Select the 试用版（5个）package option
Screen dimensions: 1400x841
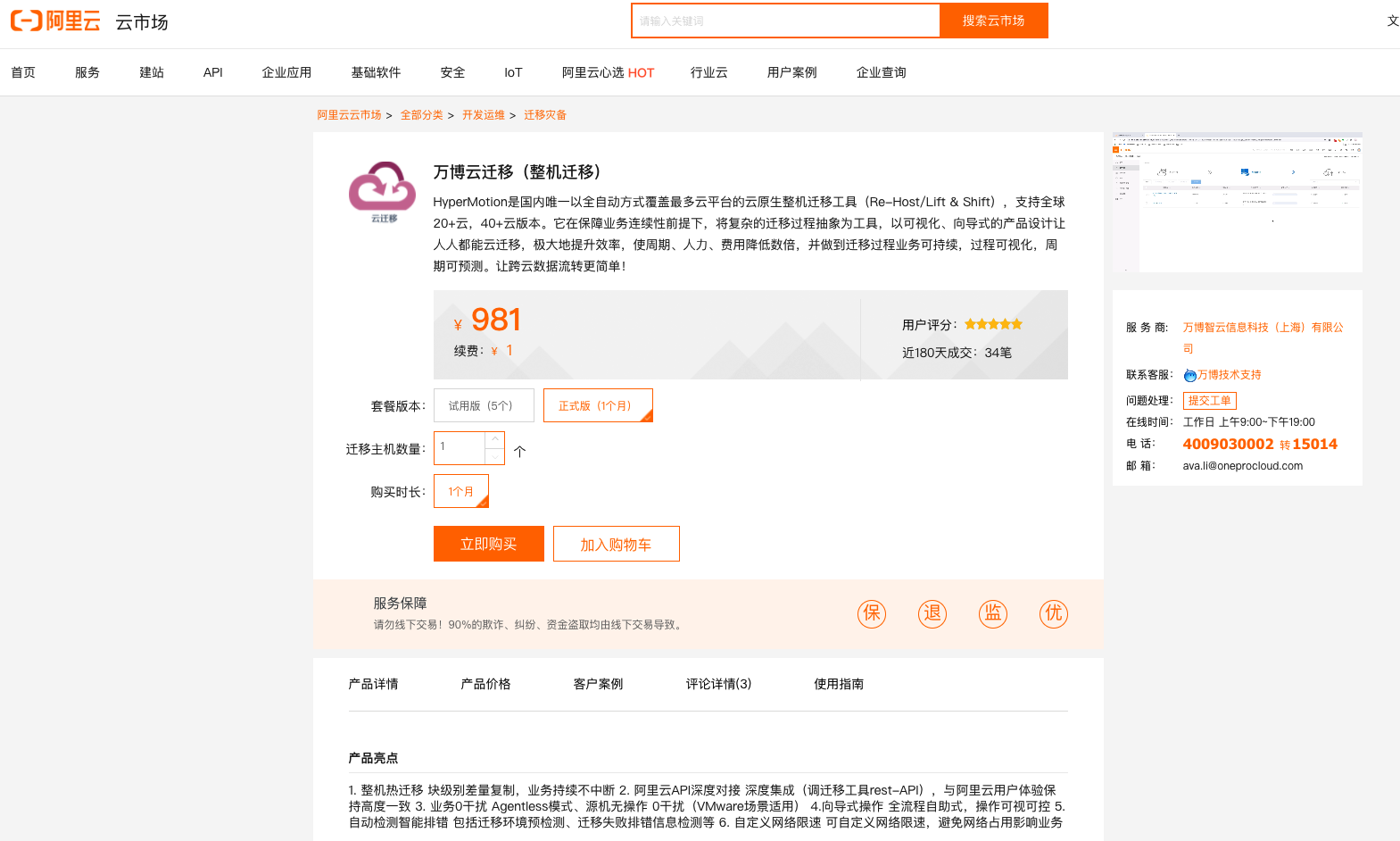click(484, 405)
